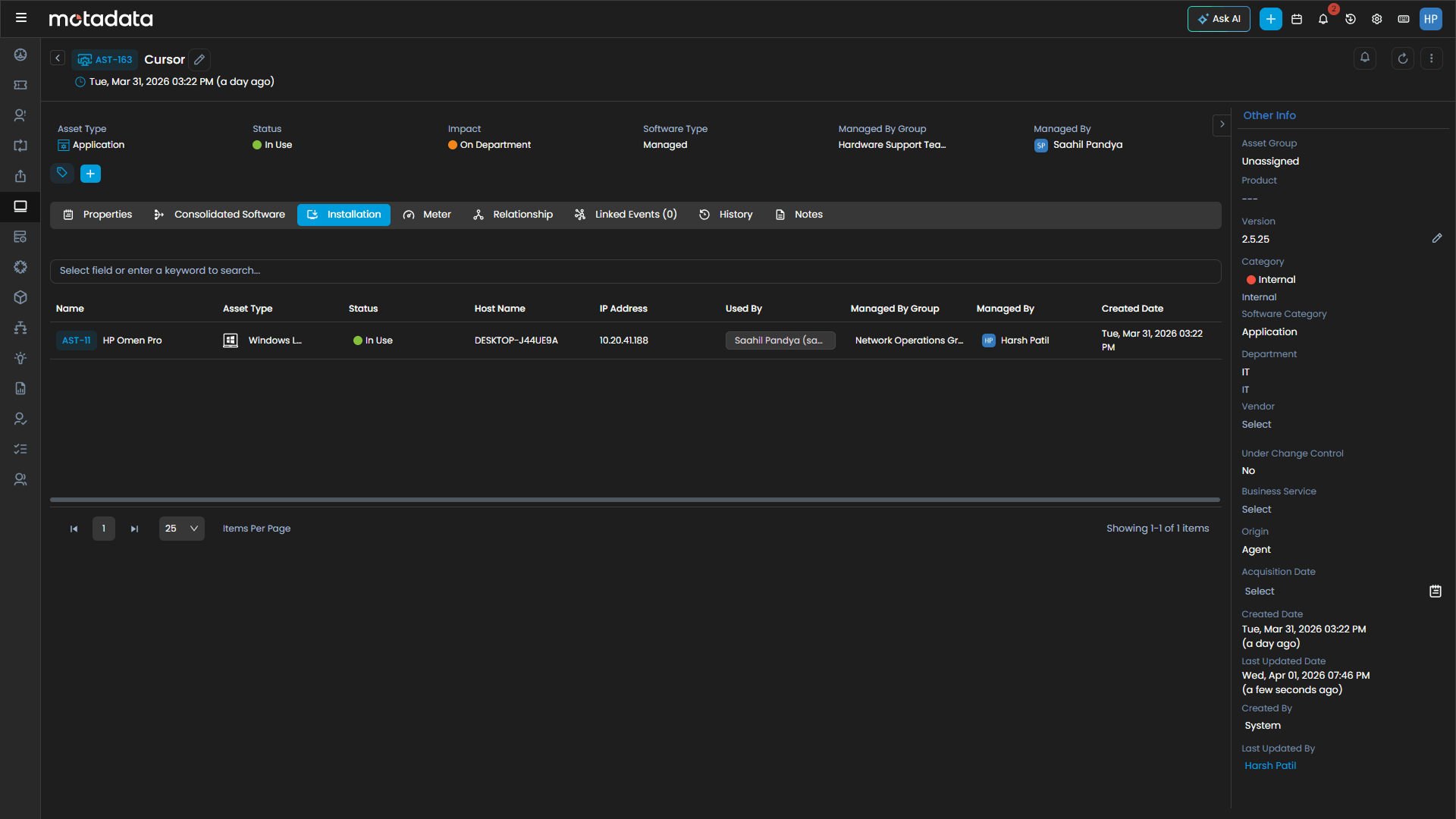
Task: Edit the asset name using the pencil icon
Action: click(x=199, y=59)
